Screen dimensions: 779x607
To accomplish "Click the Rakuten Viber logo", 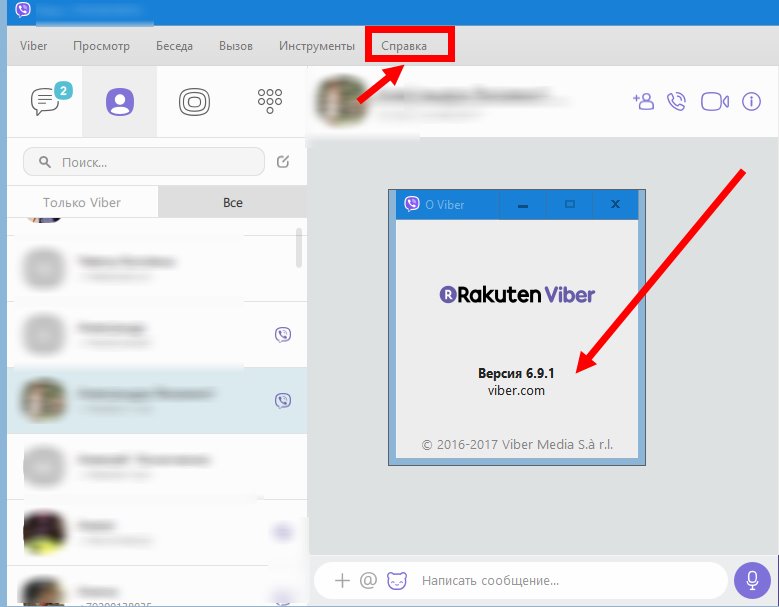I will [517, 294].
